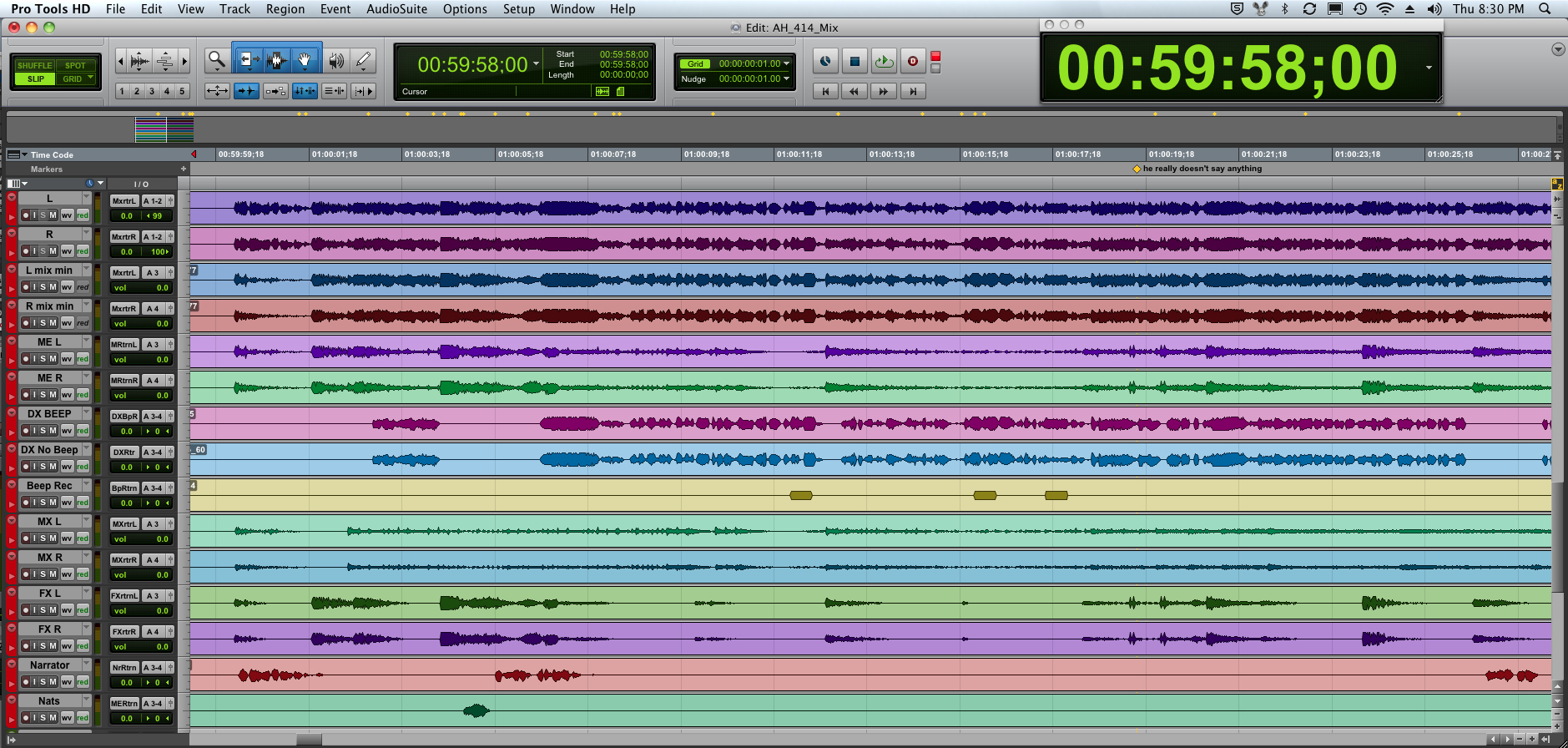Enable SHUFFLE edit mode

pos(34,65)
